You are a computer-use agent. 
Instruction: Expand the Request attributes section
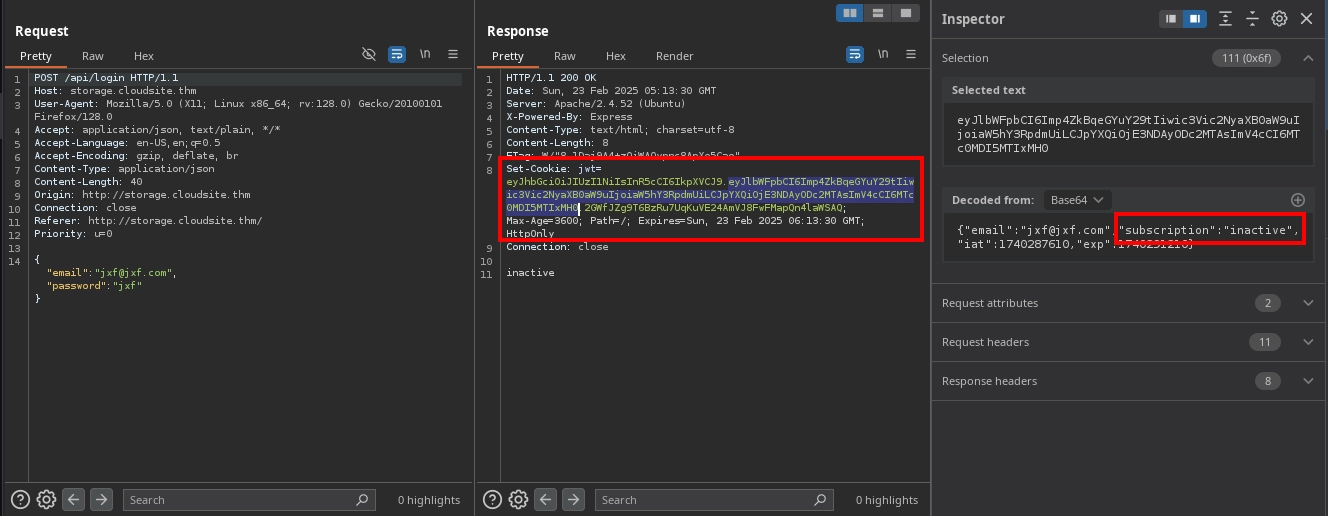(1307, 303)
